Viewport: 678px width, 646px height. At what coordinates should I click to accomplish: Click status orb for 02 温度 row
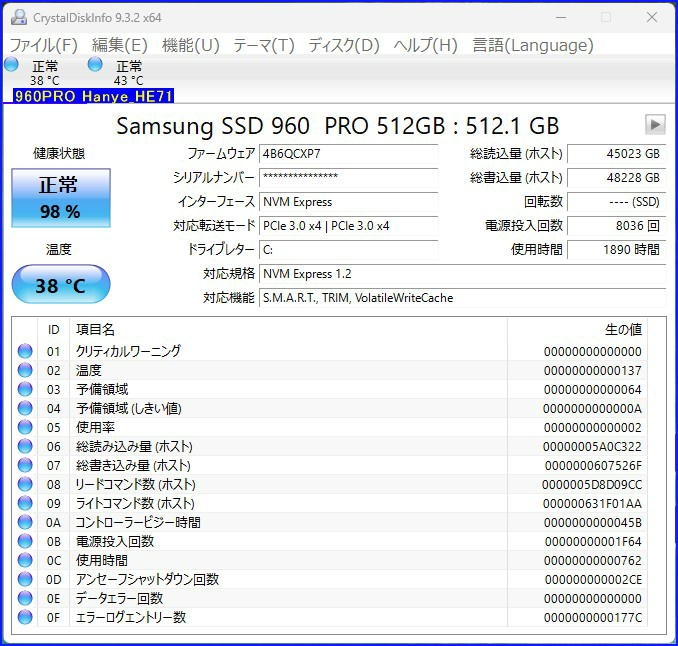click(x=25, y=370)
